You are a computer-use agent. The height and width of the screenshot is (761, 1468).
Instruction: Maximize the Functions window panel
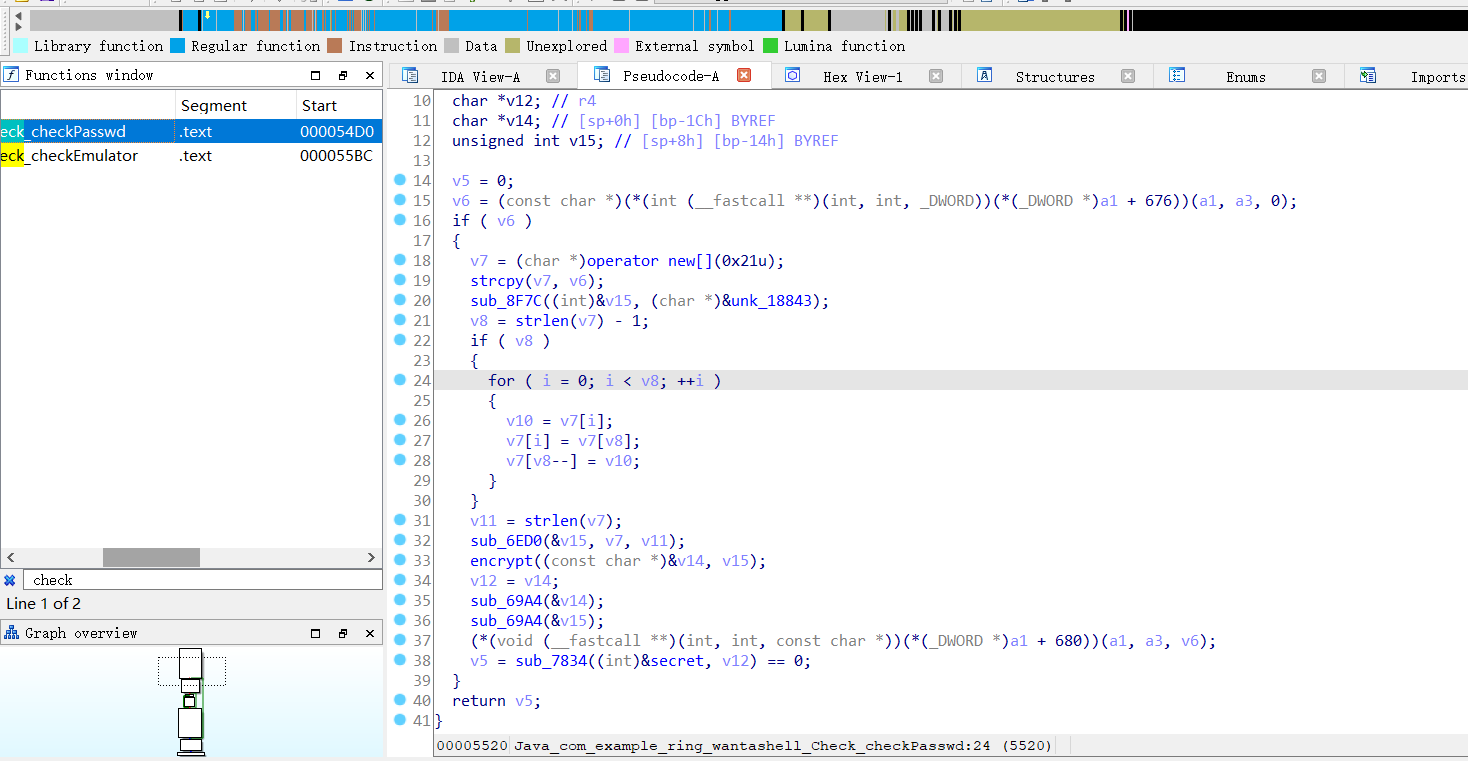pyautogui.click(x=316, y=75)
